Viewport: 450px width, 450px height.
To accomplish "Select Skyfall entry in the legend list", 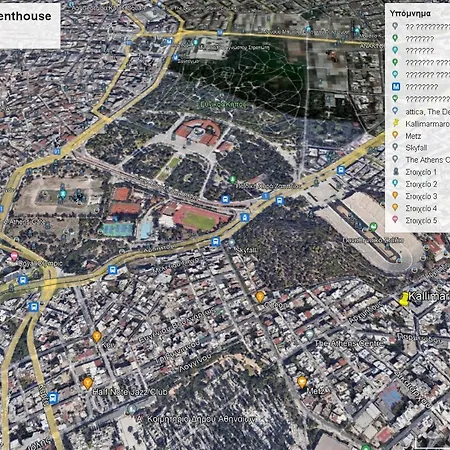I will (416, 148).
